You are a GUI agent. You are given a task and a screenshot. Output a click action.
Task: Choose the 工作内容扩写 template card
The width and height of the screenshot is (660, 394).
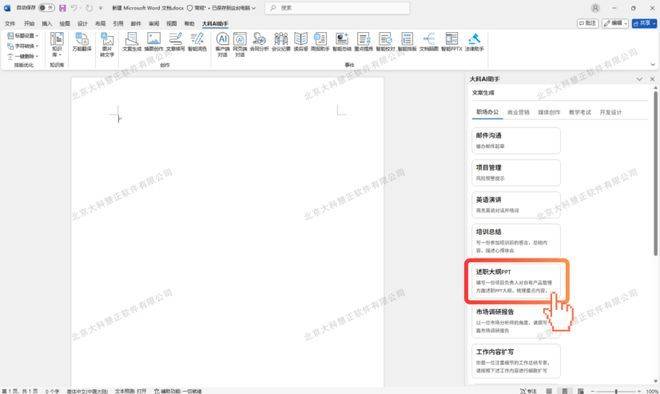(x=516, y=361)
